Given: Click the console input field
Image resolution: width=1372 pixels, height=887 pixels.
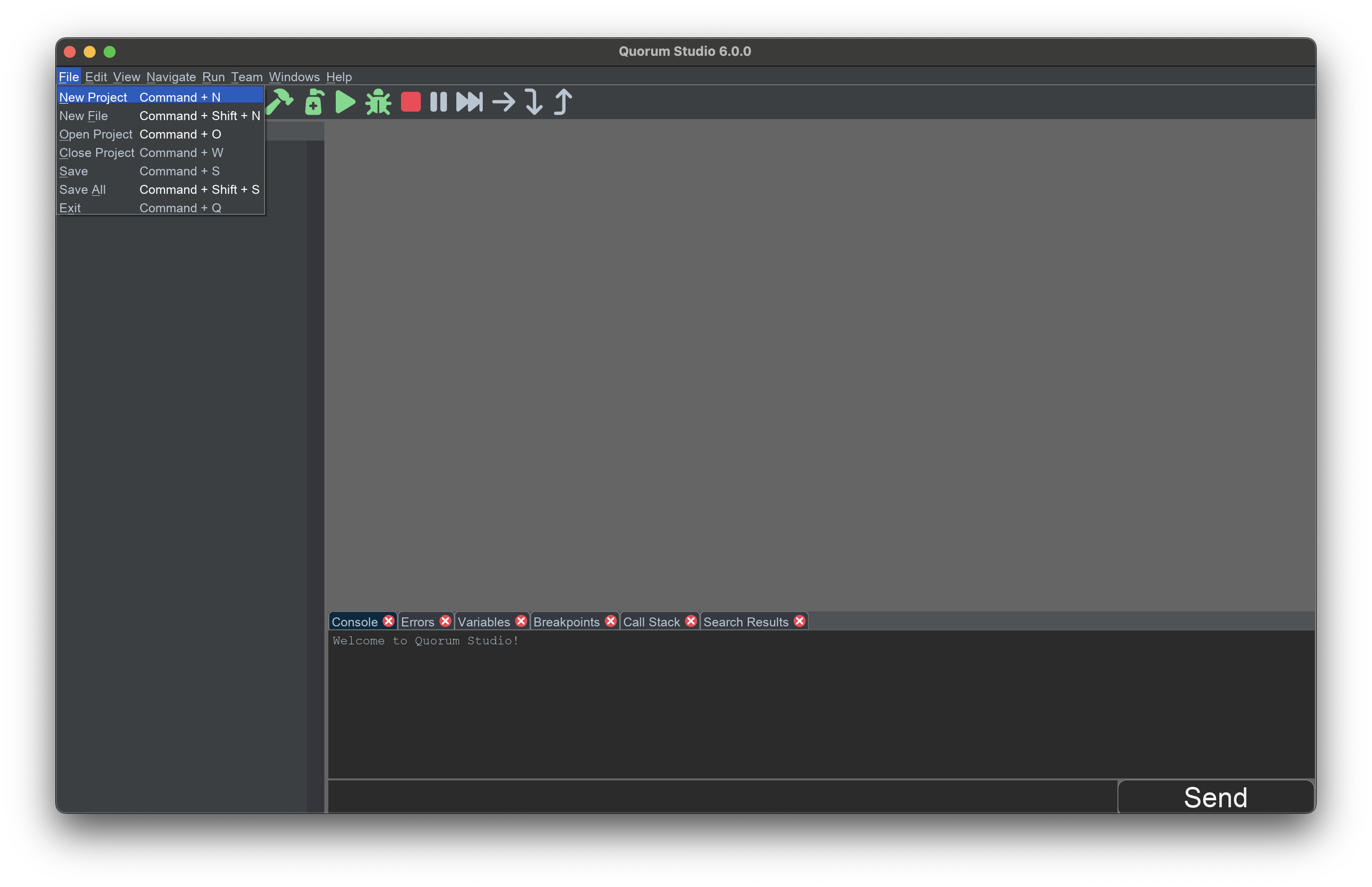Looking at the screenshot, I should tap(722, 797).
